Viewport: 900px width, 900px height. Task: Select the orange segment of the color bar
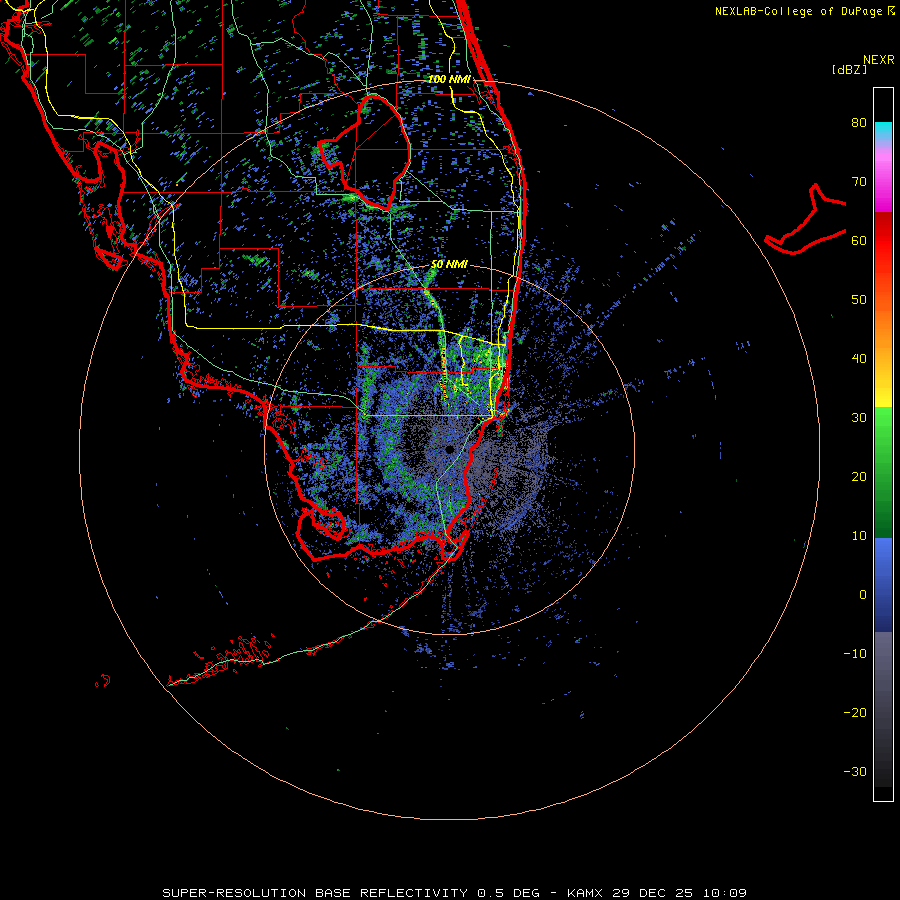pos(883,321)
